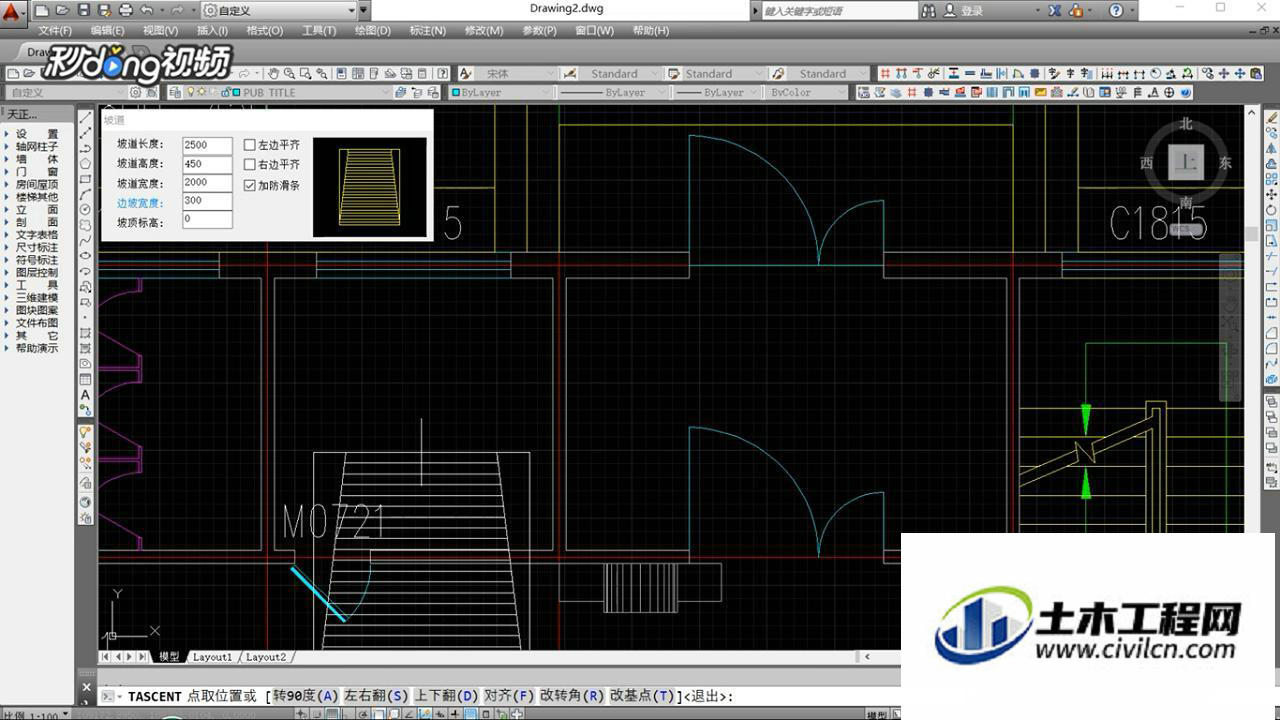
Task: Open the 绘图(D) menu
Action: coord(373,30)
